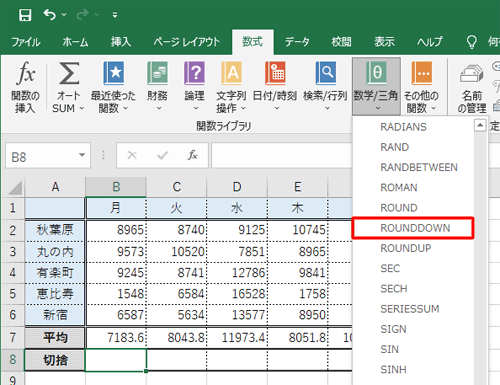500x385 pixels.
Task: Open the 最近使った関数 menu
Action: tap(113, 87)
